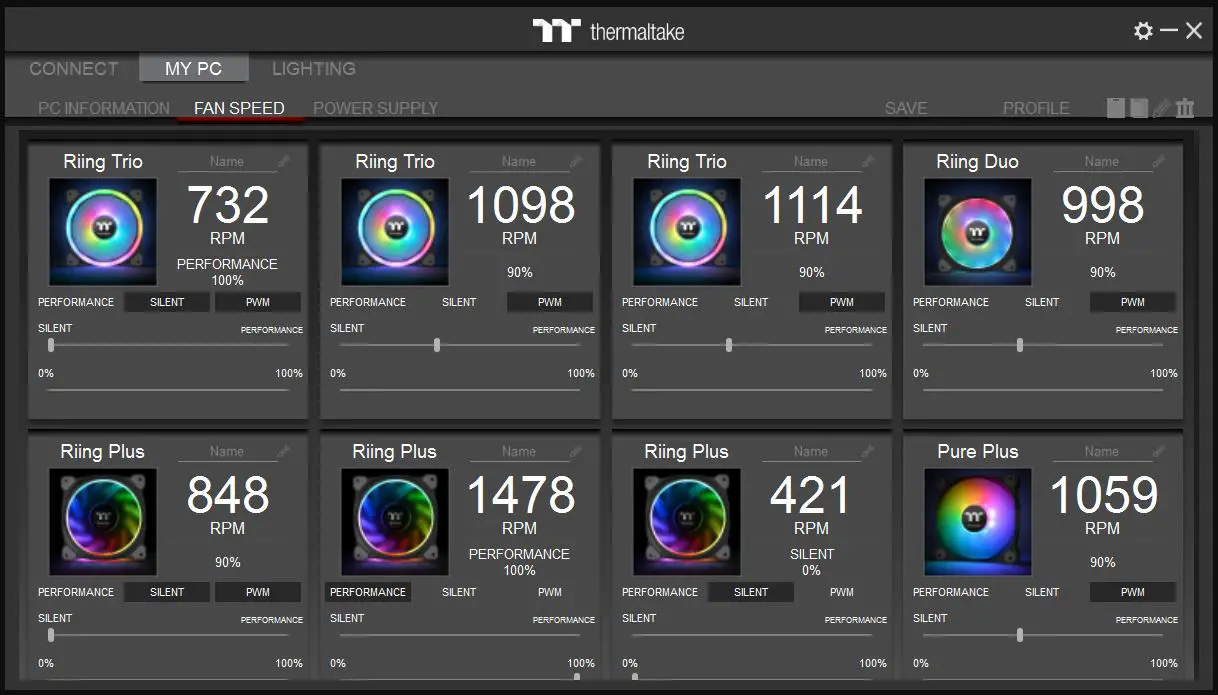Click the SAVE button

pyautogui.click(x=906, y=107)
